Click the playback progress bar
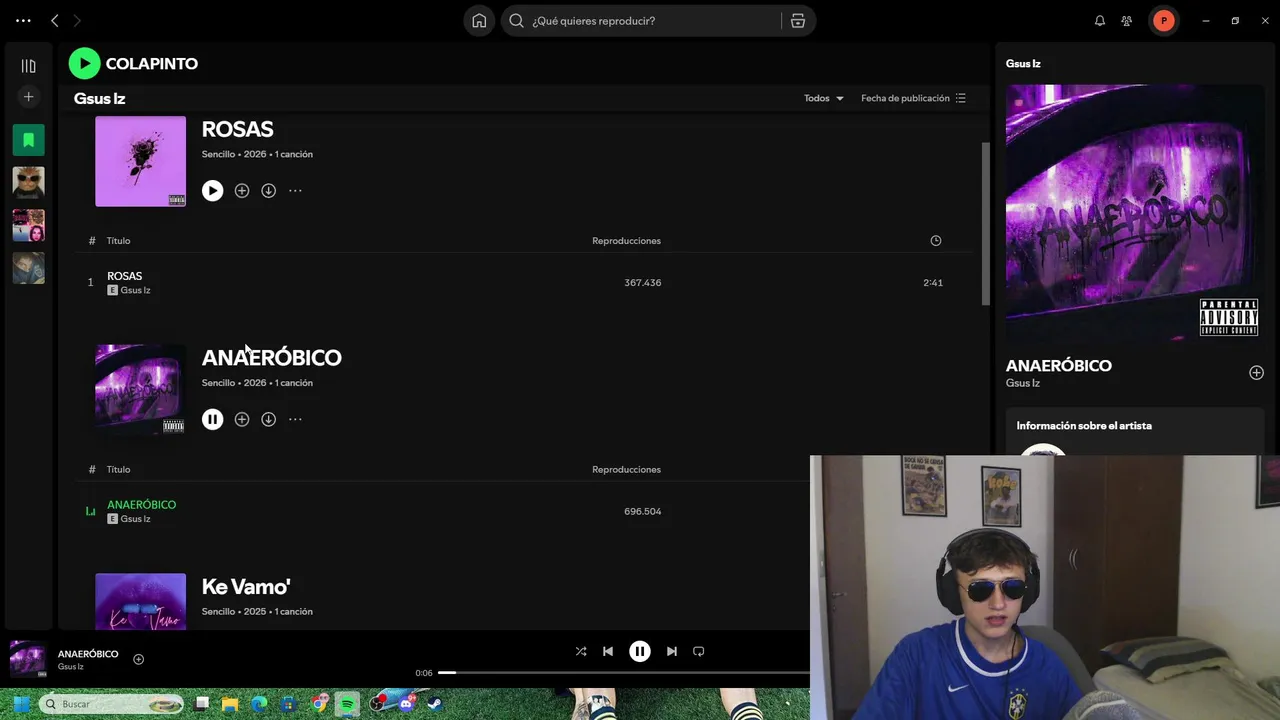Image resolution: width=1280 pixels, height=720 pixels. (624, 673)
